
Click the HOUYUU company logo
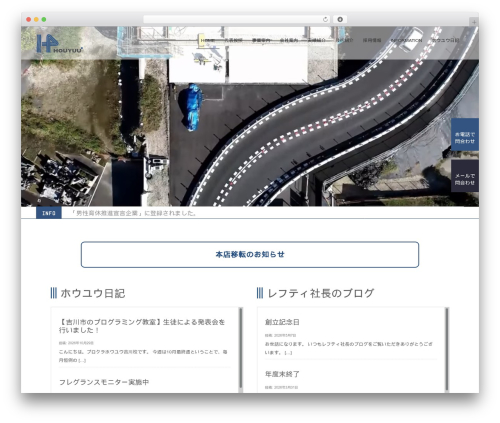(59, 44)
